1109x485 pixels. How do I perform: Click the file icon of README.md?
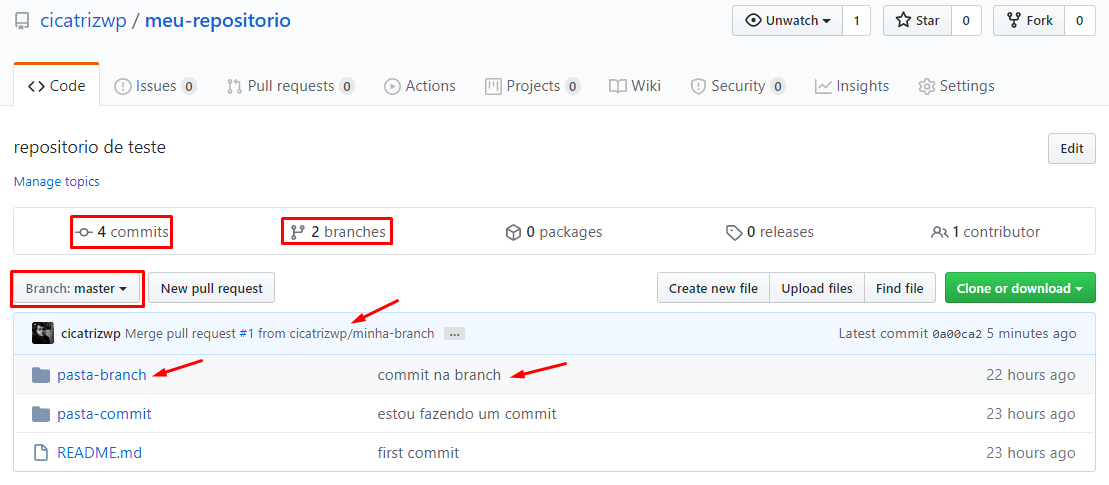coord(41,452)
